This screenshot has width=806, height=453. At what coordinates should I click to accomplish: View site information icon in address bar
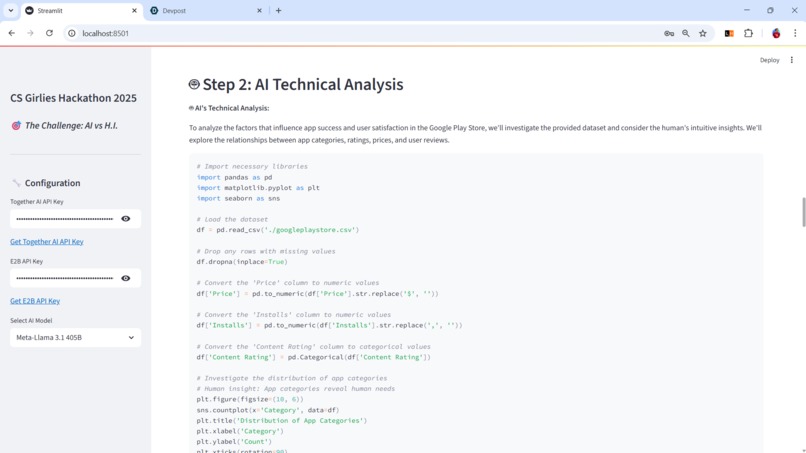click(x=72, y=33)
